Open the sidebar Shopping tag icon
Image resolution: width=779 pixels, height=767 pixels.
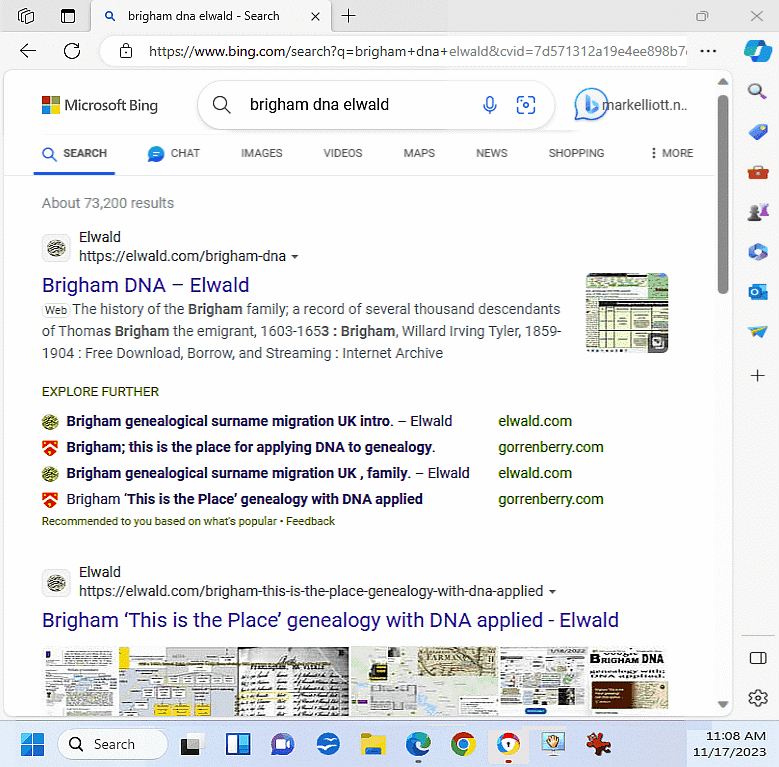(758, 132)
